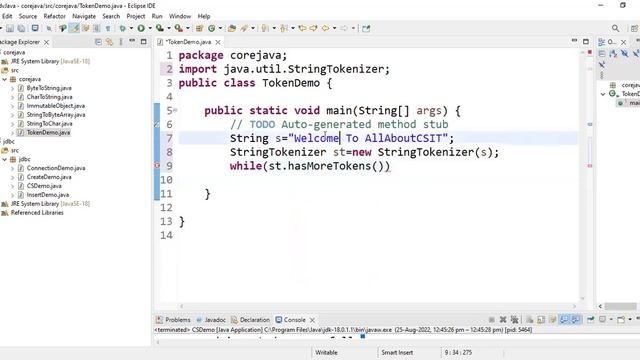
Task: Click the Search flashlight toolbar icon
Action: [244, 28]
